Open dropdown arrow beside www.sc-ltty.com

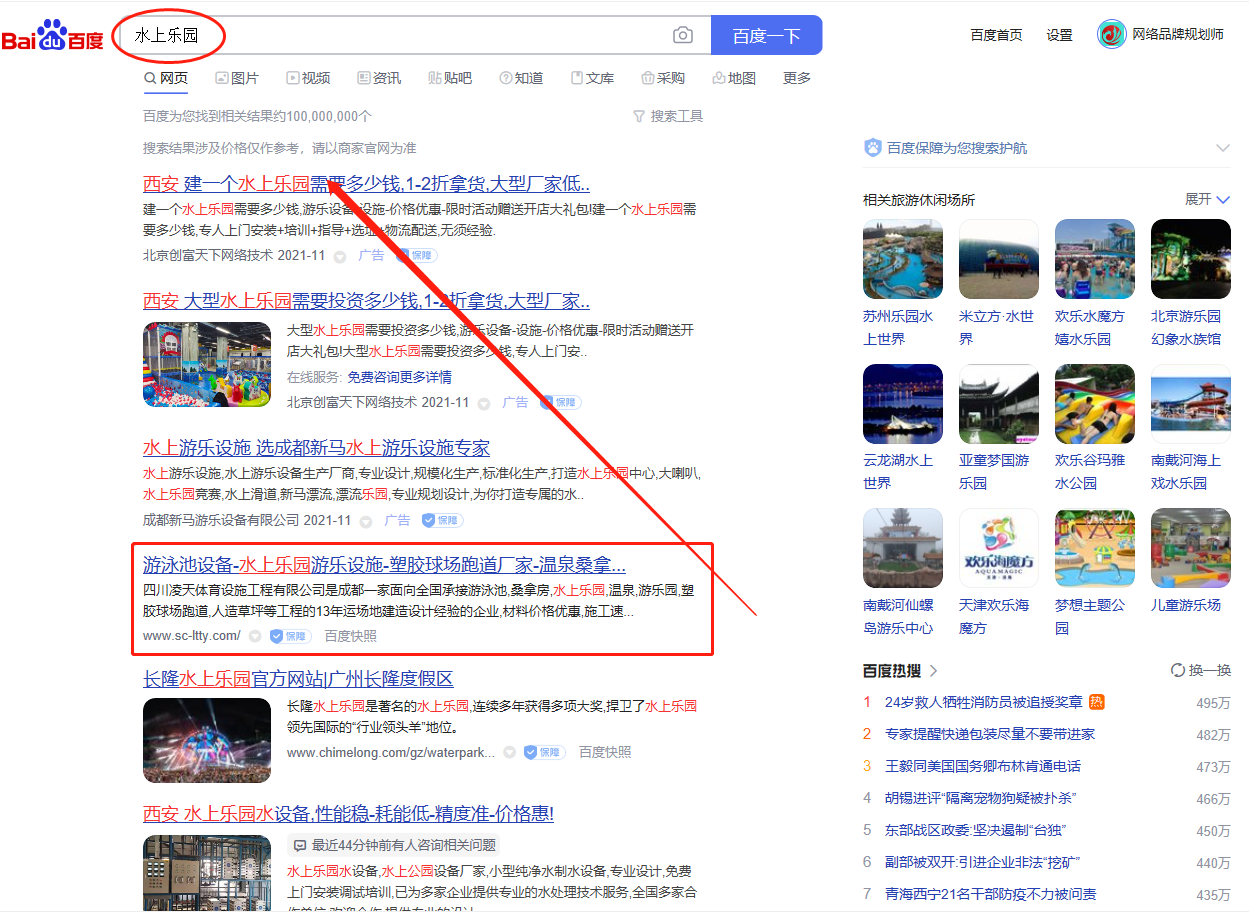click(x=255, y=636)
